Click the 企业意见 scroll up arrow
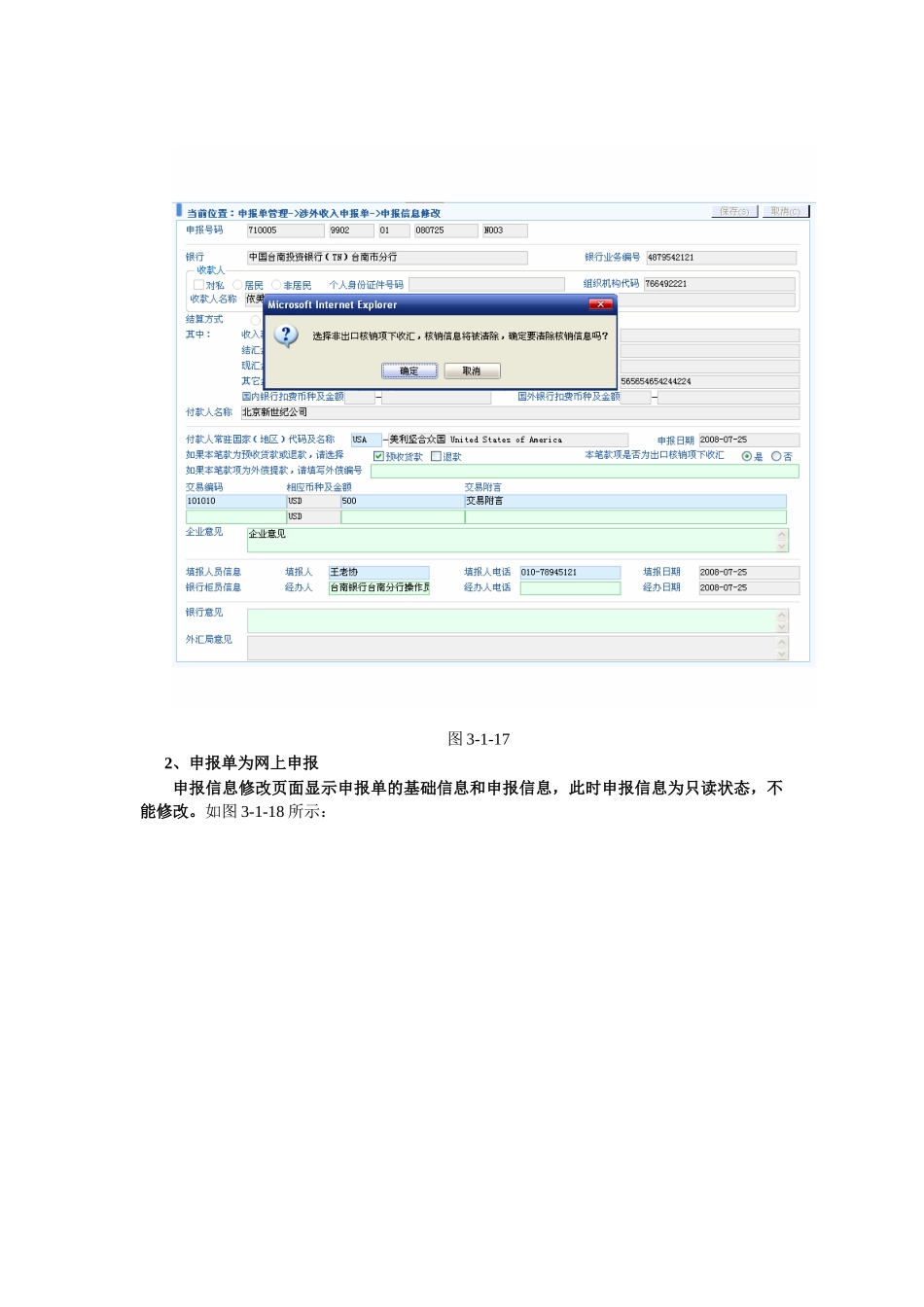The height and width of the screenshot is (1307, 924). tap(782, 535)
